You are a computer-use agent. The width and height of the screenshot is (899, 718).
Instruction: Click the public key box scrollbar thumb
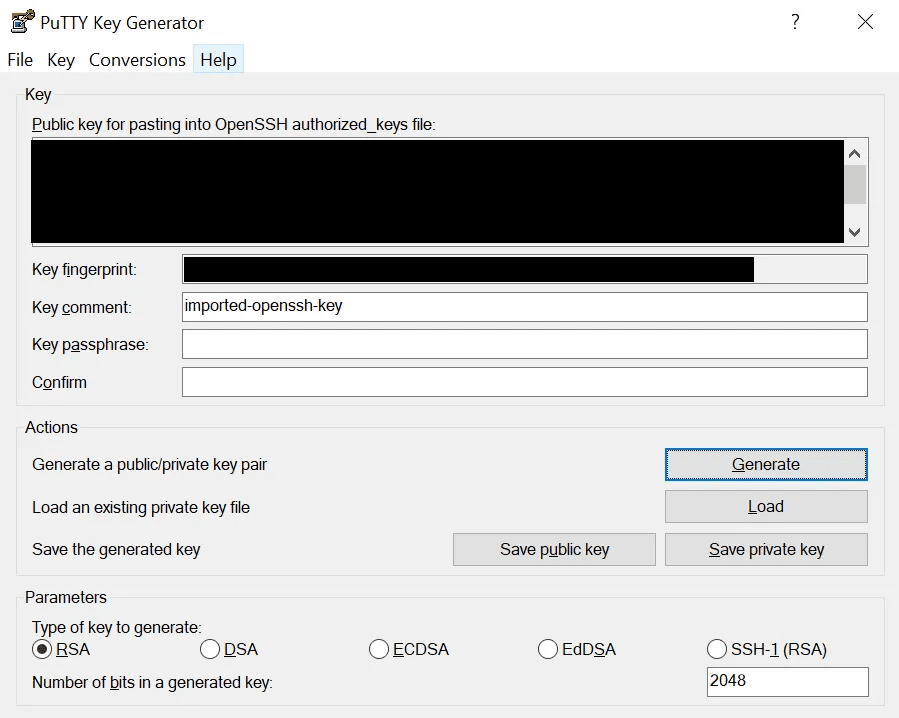click(x=855, y=185)
